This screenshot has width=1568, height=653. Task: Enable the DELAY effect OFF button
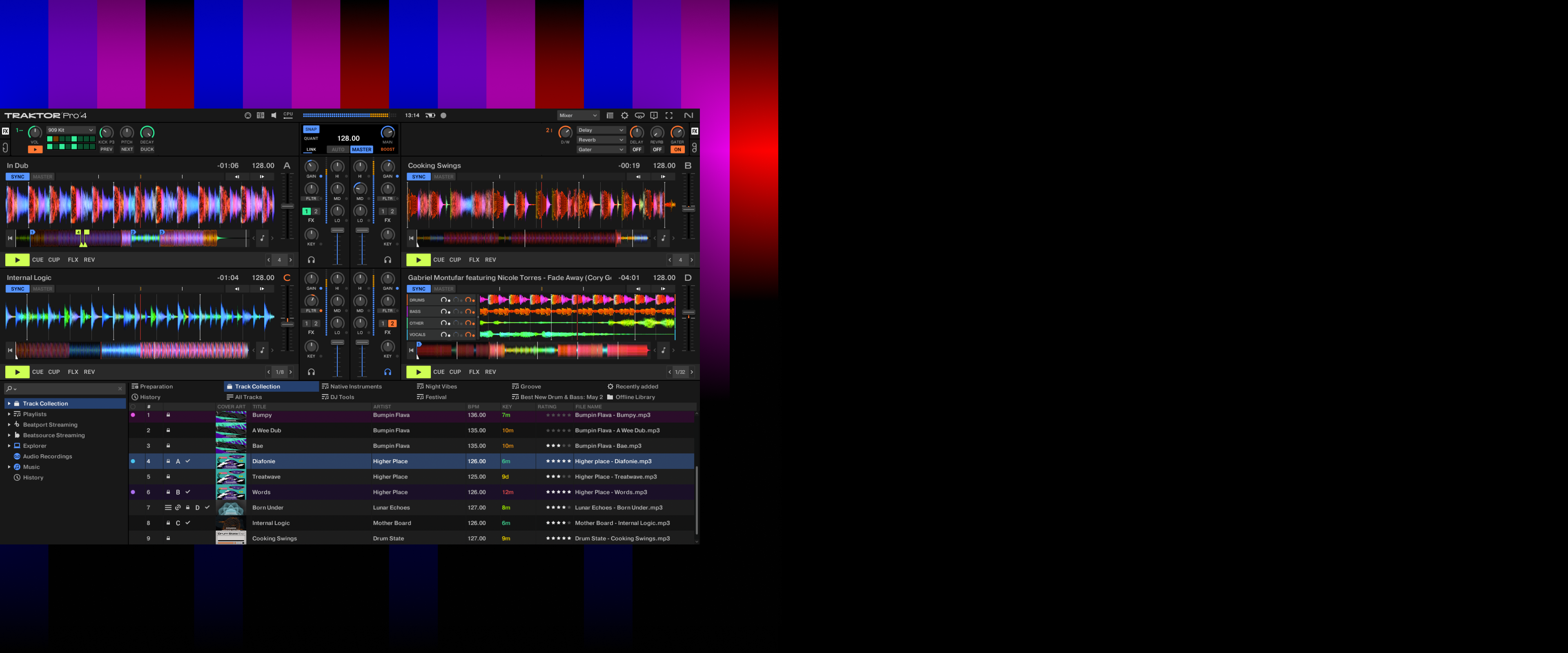coord(637,150)
